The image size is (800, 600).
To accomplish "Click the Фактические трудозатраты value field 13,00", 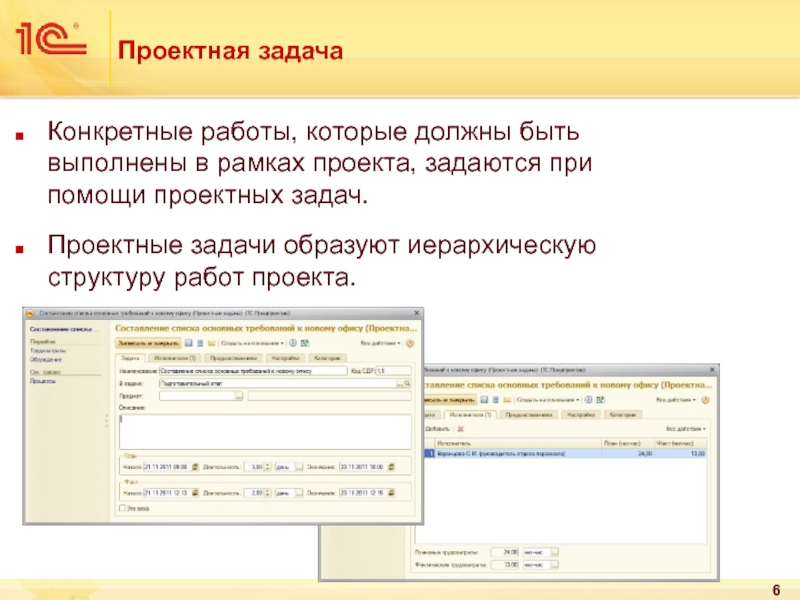I will 505,565.
